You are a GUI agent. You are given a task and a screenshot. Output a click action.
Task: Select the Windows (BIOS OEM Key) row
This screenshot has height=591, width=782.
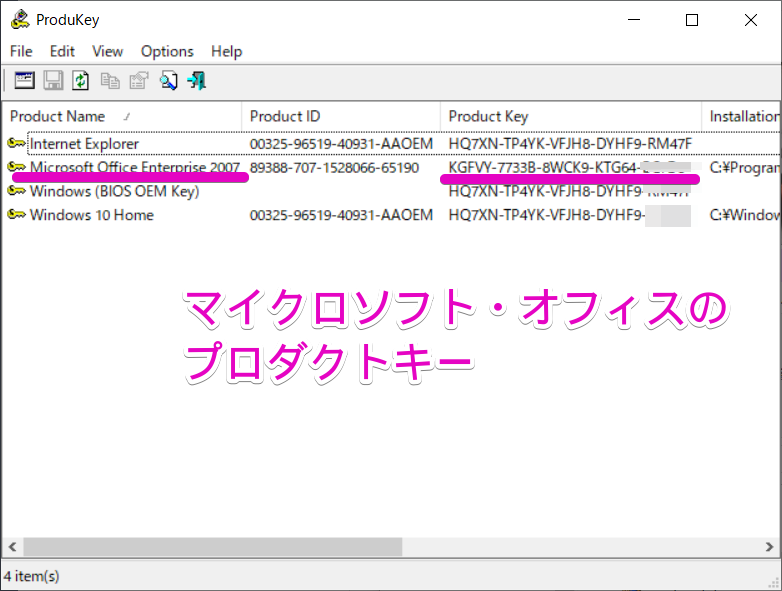pyautogui.click(x=391, y=191)
